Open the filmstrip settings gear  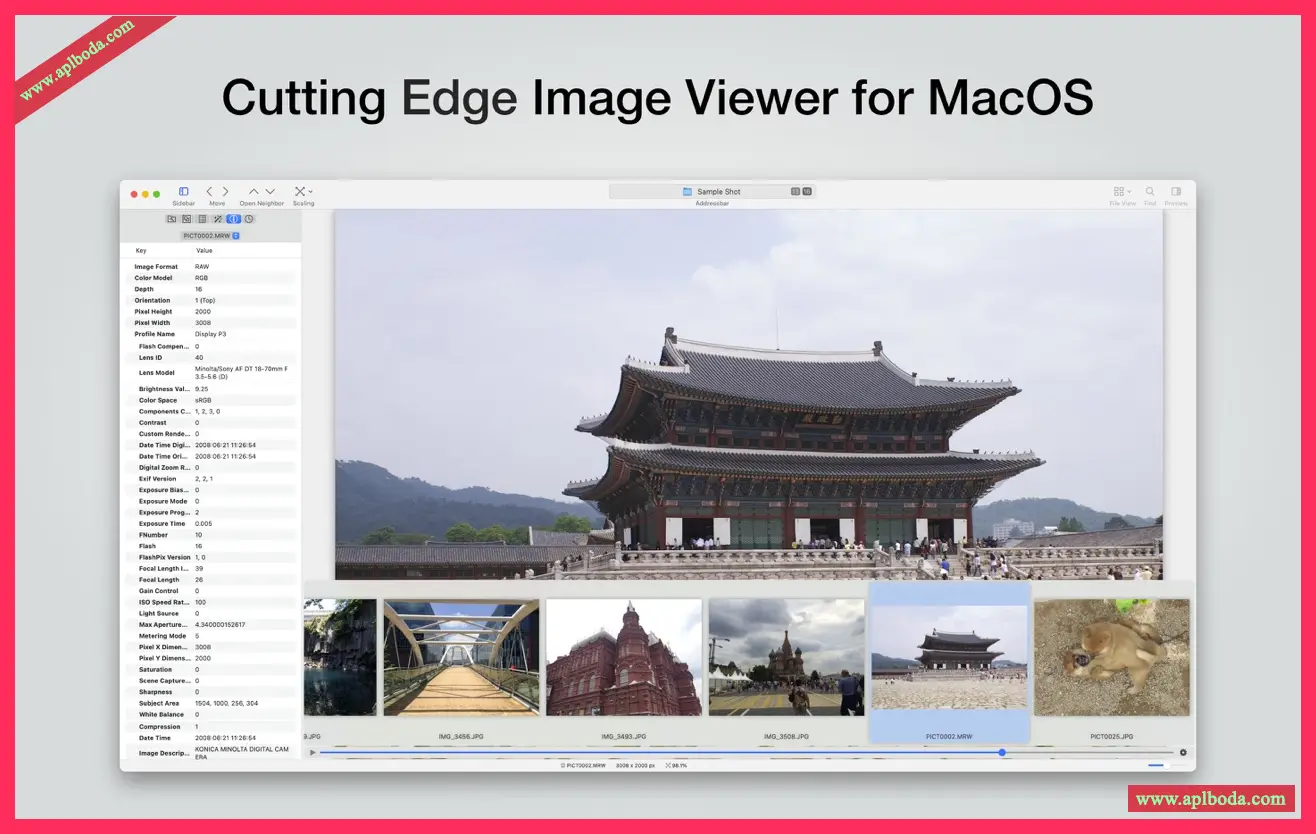pyautogui.click(x=1183, y=752)
